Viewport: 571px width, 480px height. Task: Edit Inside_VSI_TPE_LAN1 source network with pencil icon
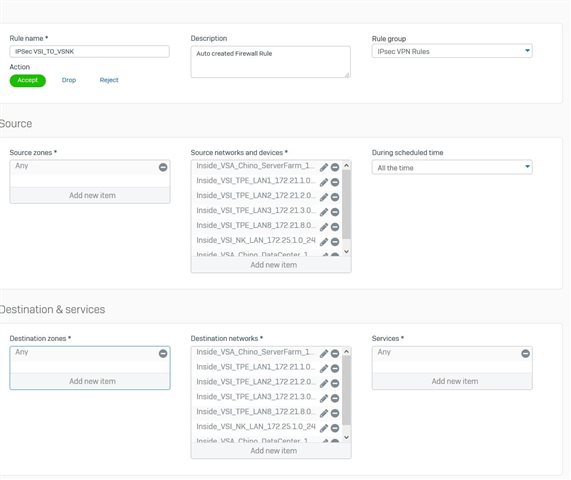pos(324,182)
